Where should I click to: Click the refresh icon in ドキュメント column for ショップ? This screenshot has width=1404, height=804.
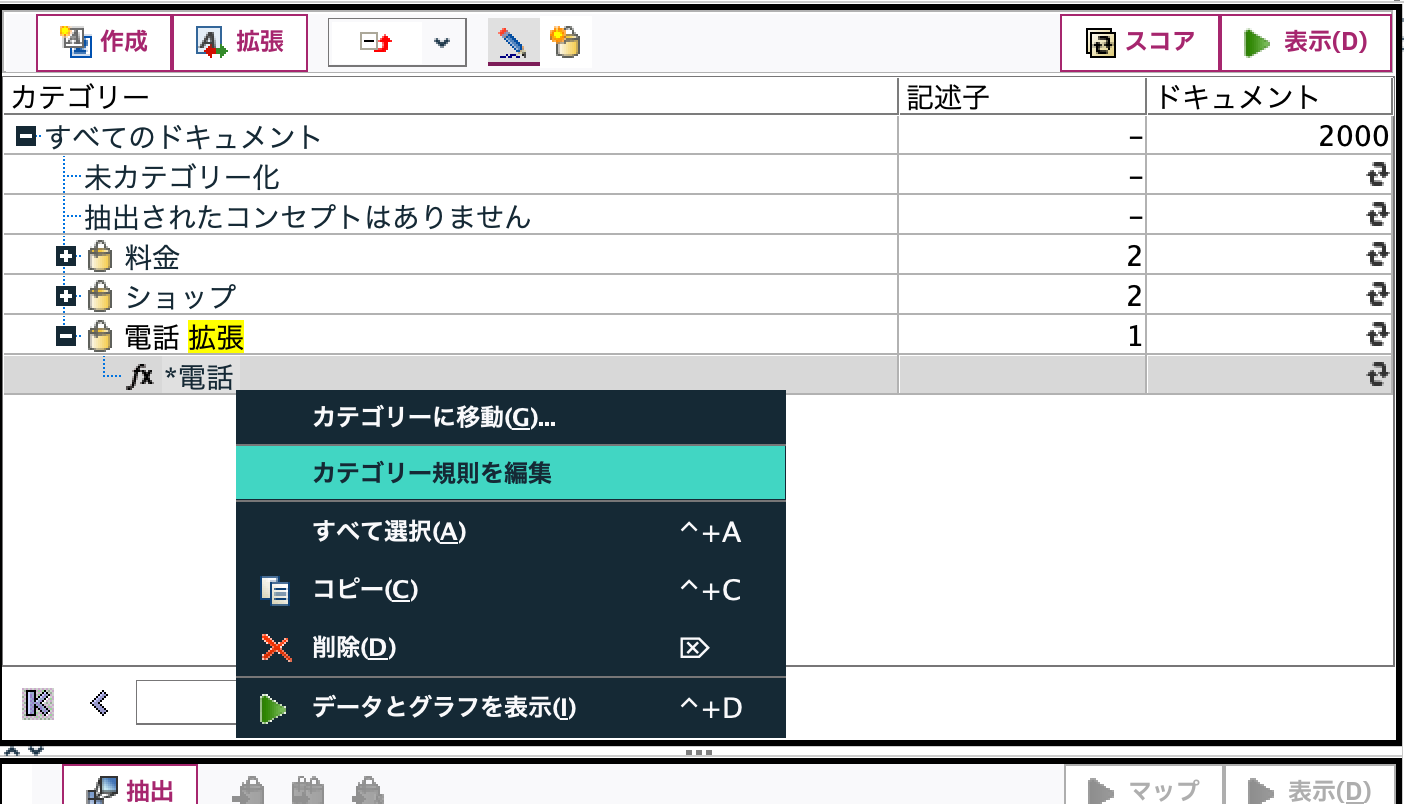click(1379, 295)
